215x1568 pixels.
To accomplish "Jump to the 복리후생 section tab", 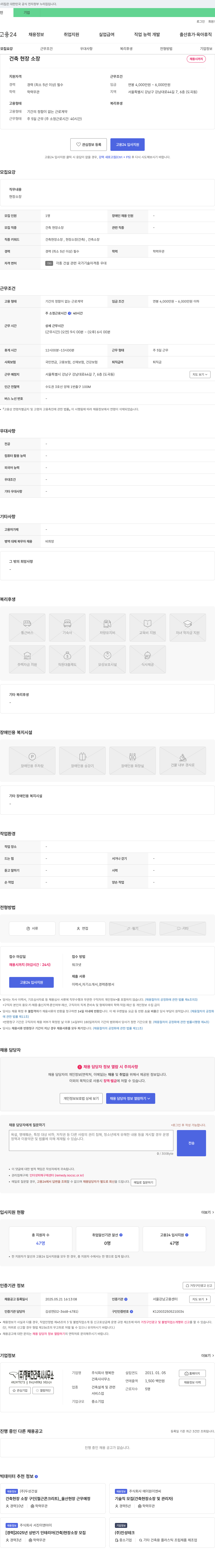I will pyautogui.click(x=126, y=49).
